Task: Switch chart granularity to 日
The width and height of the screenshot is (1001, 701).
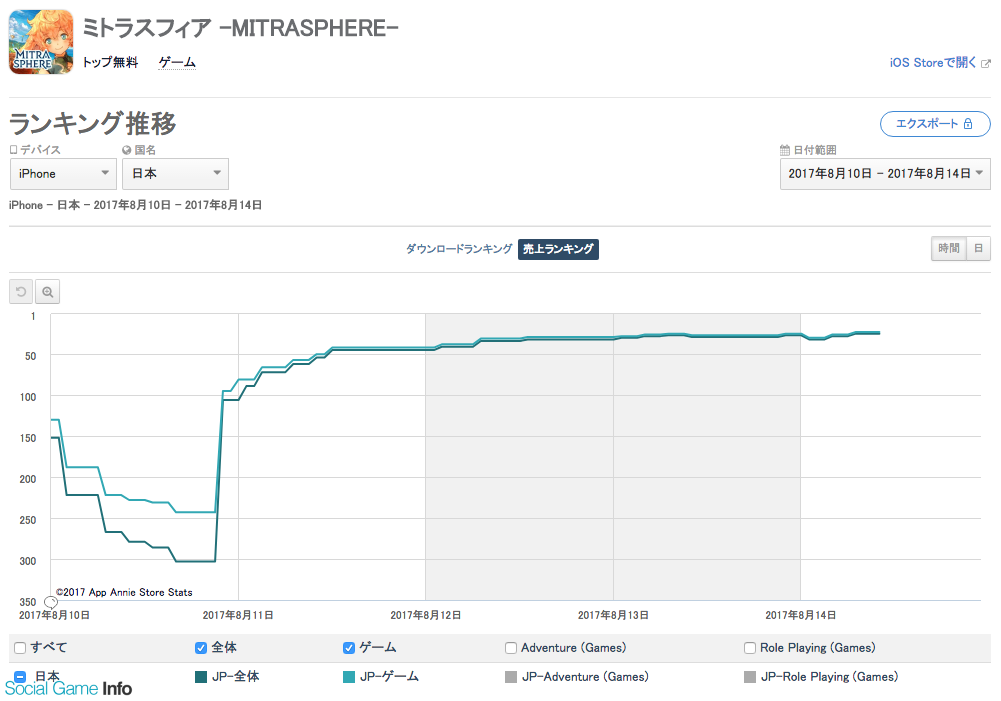Action: coord(979,248)
